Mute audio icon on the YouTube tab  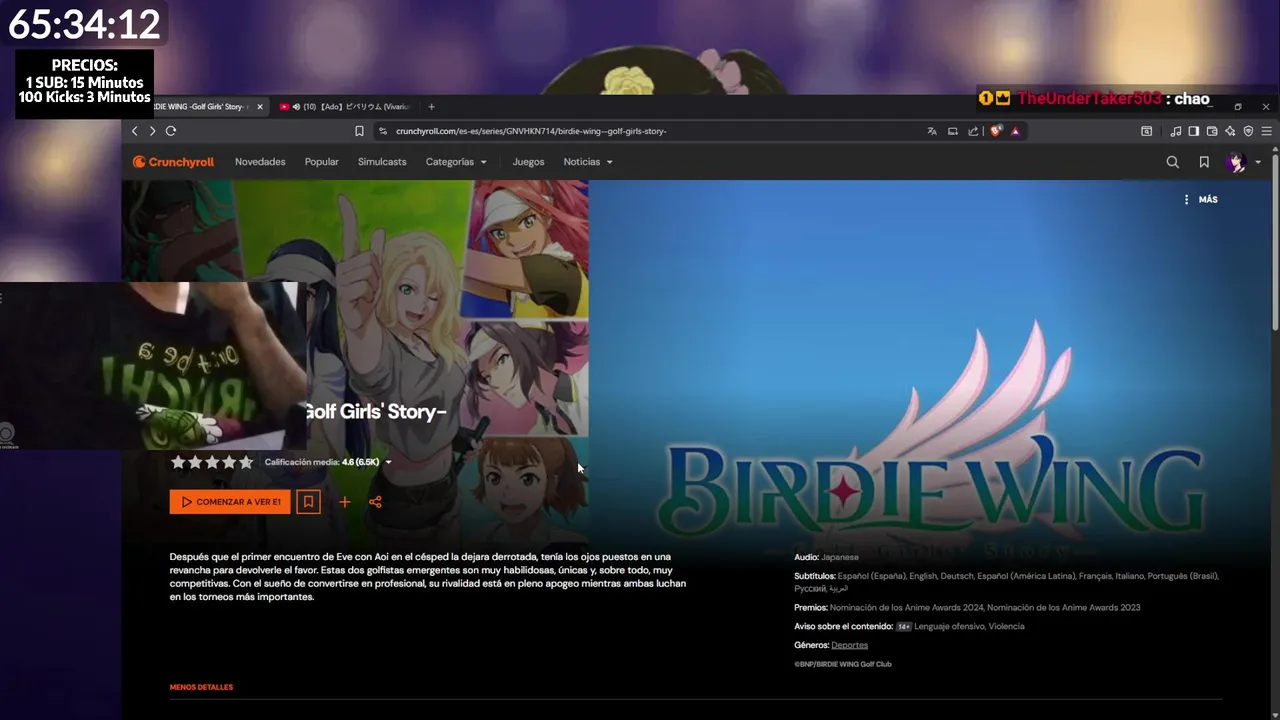click(297, 107)
